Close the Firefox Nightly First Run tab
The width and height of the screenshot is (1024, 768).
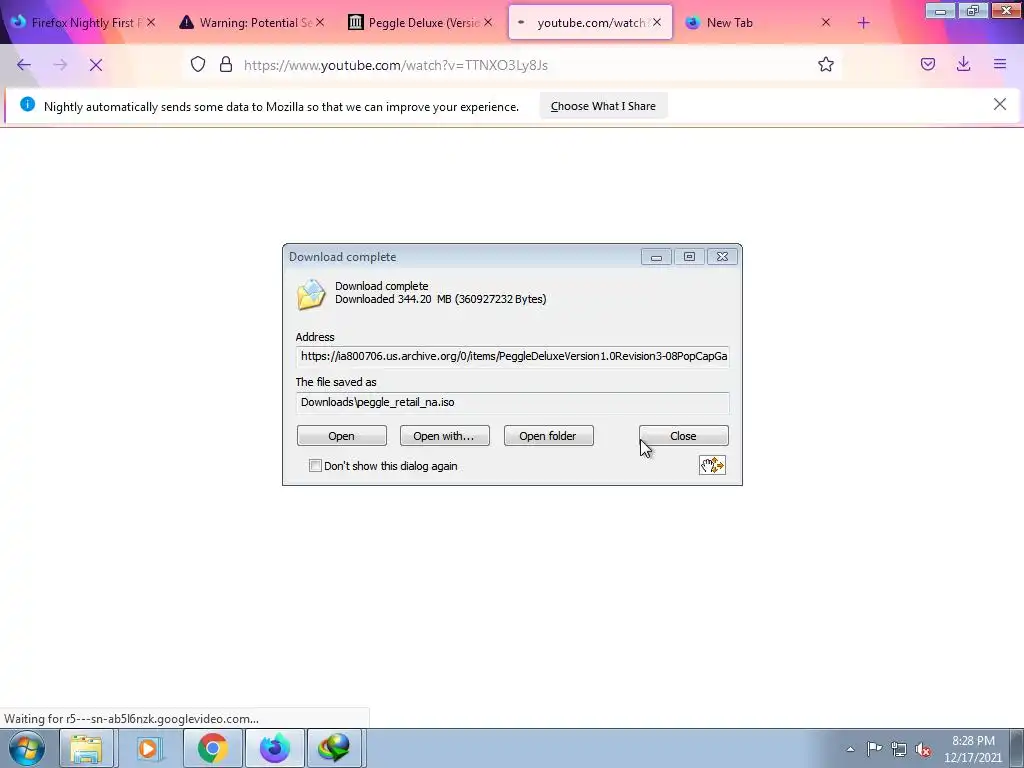151,22
